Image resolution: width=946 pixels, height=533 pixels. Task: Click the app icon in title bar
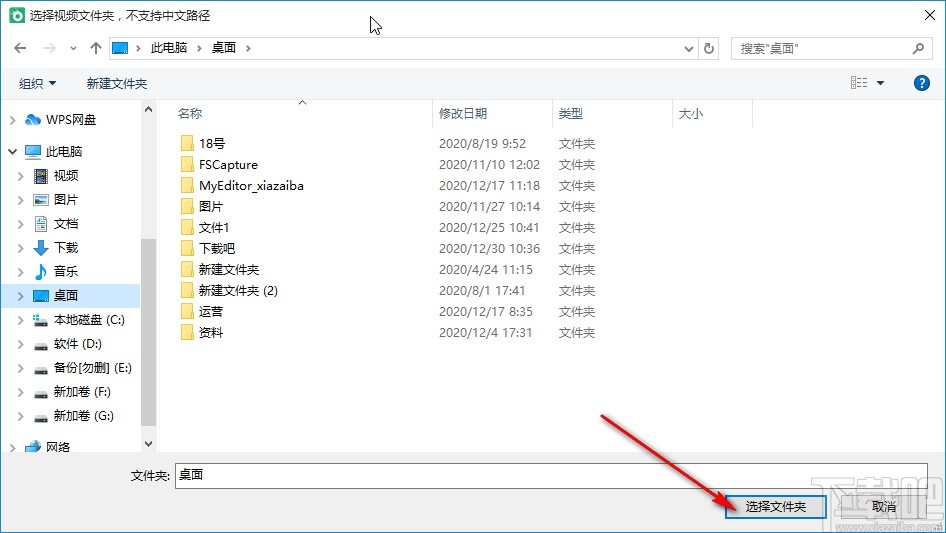coord(17,15)
